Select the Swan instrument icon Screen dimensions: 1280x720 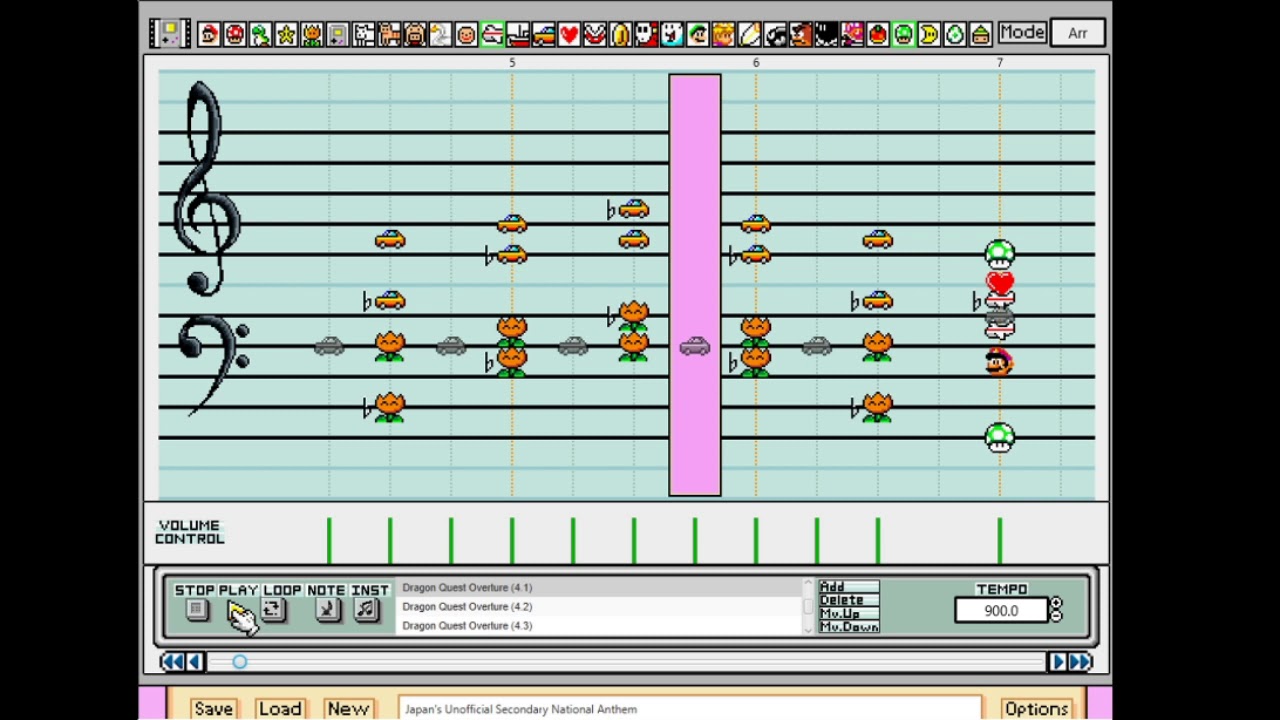pyautogui.click(x=440, y=35)
